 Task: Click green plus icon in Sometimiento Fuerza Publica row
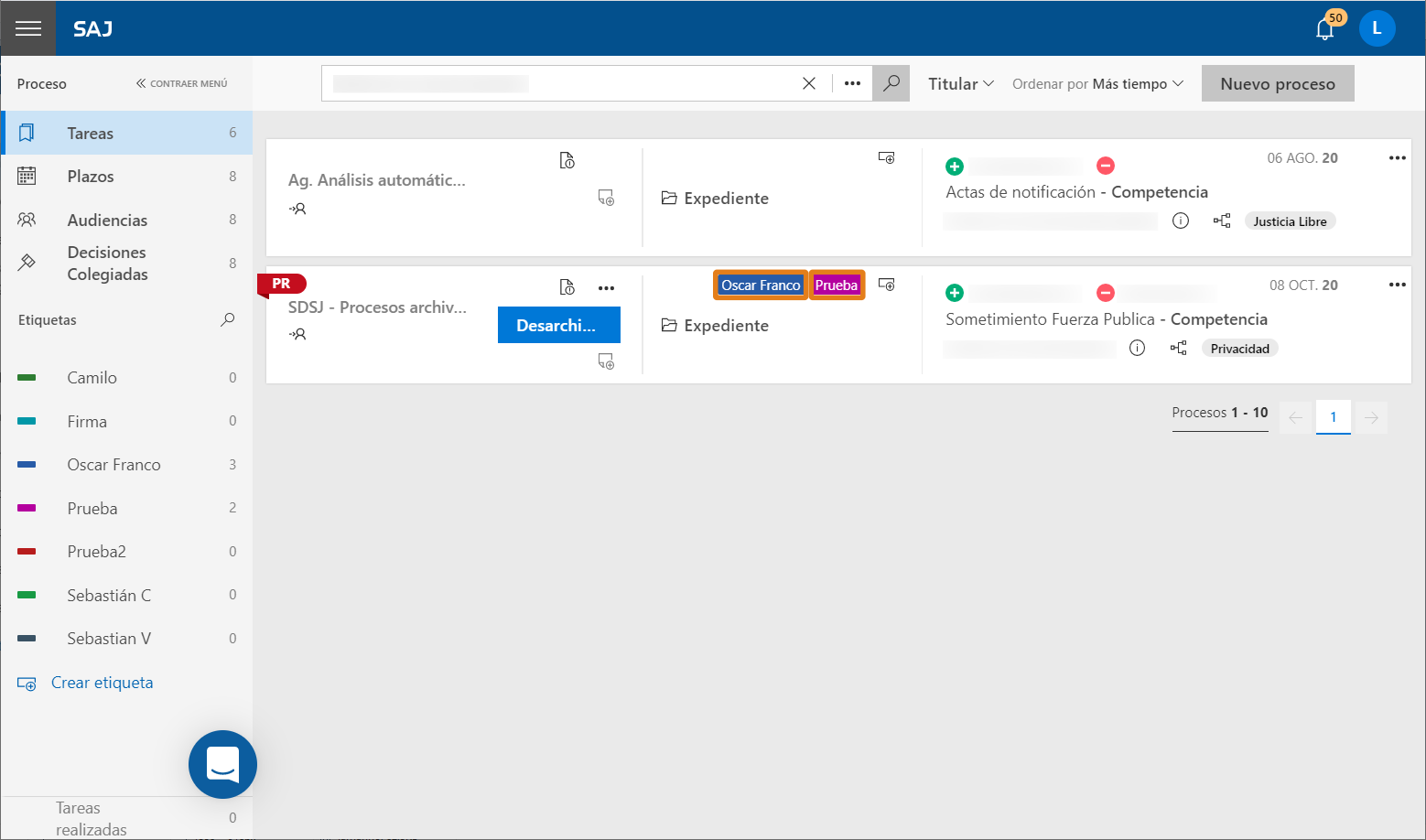click(955, 293)
